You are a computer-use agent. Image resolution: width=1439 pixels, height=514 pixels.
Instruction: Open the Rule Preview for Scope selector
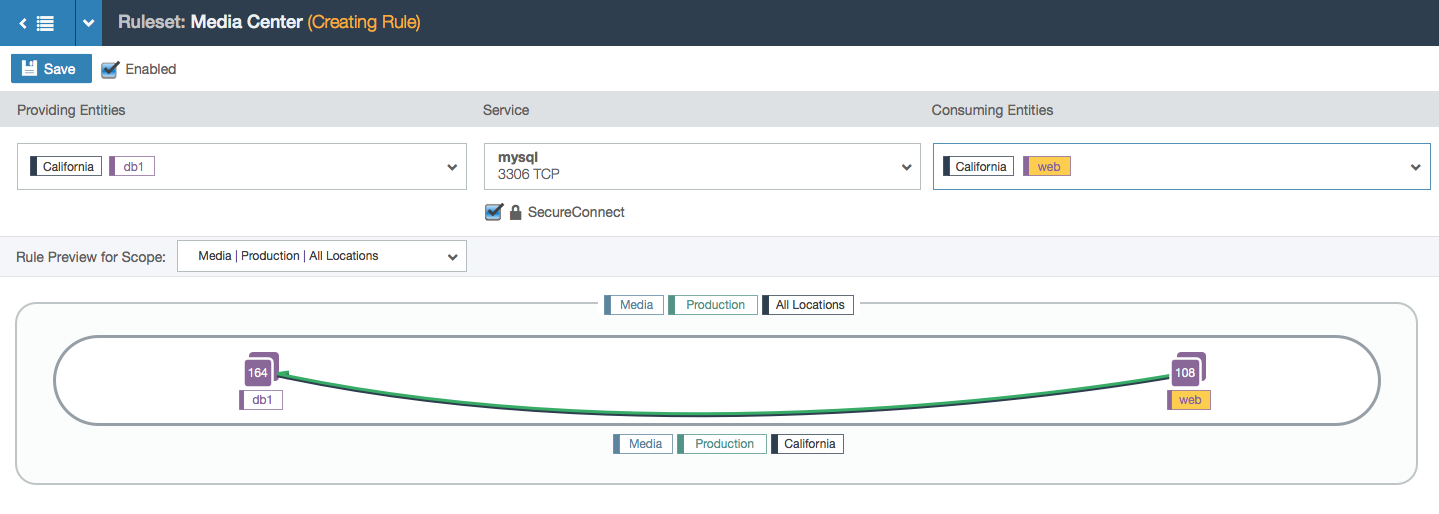(322, 256)
